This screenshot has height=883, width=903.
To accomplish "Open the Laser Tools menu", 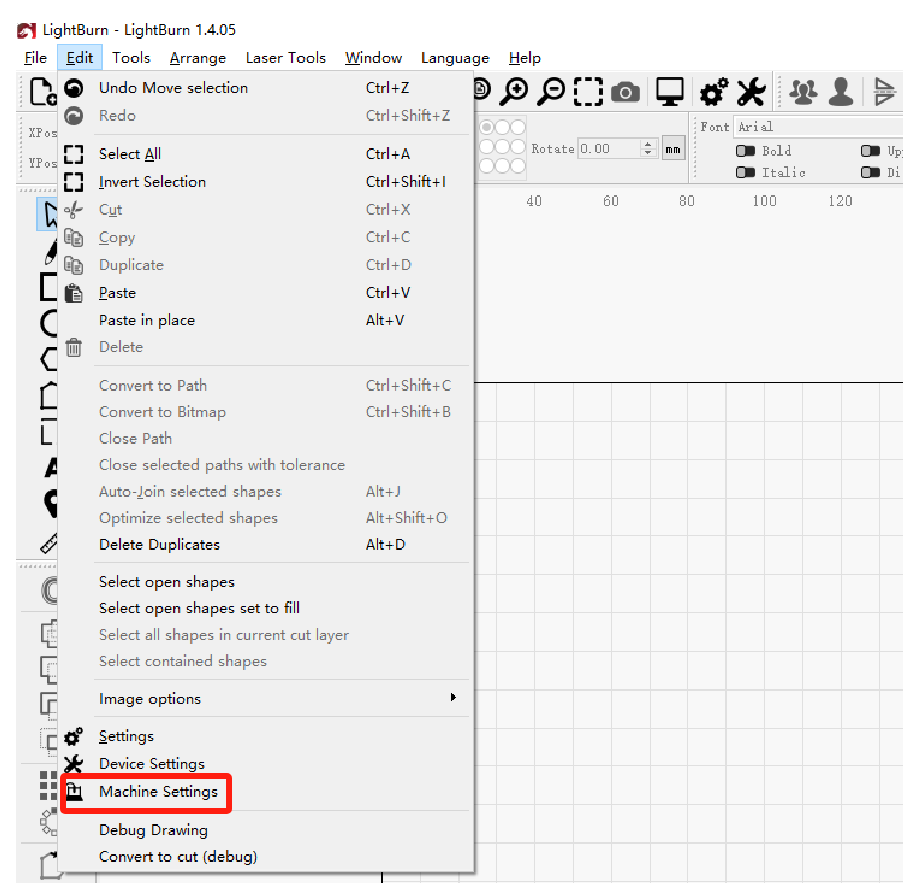I will pos(285,58).
